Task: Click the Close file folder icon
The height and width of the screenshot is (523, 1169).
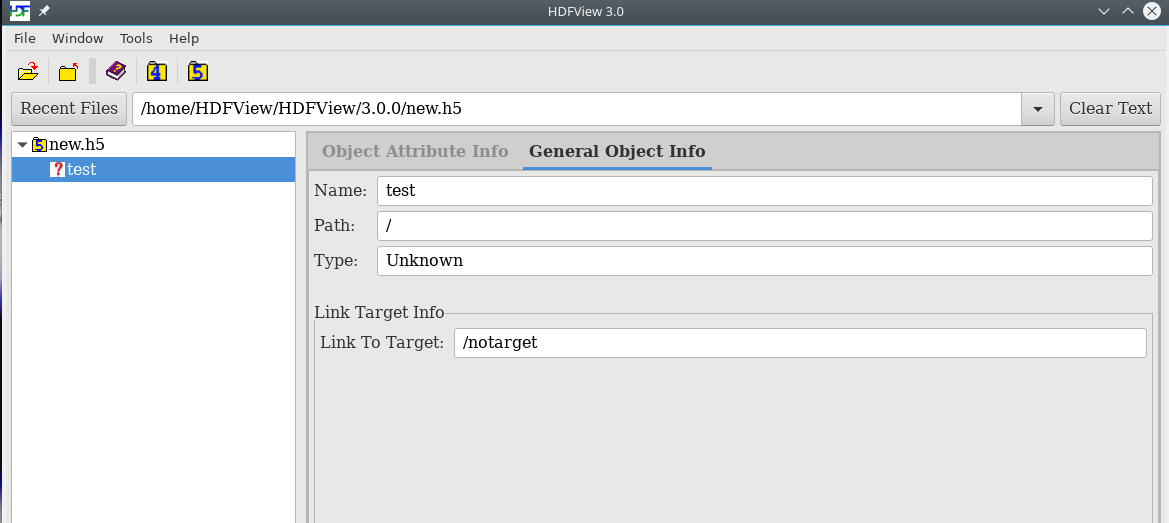Action: tap(69, 72)
